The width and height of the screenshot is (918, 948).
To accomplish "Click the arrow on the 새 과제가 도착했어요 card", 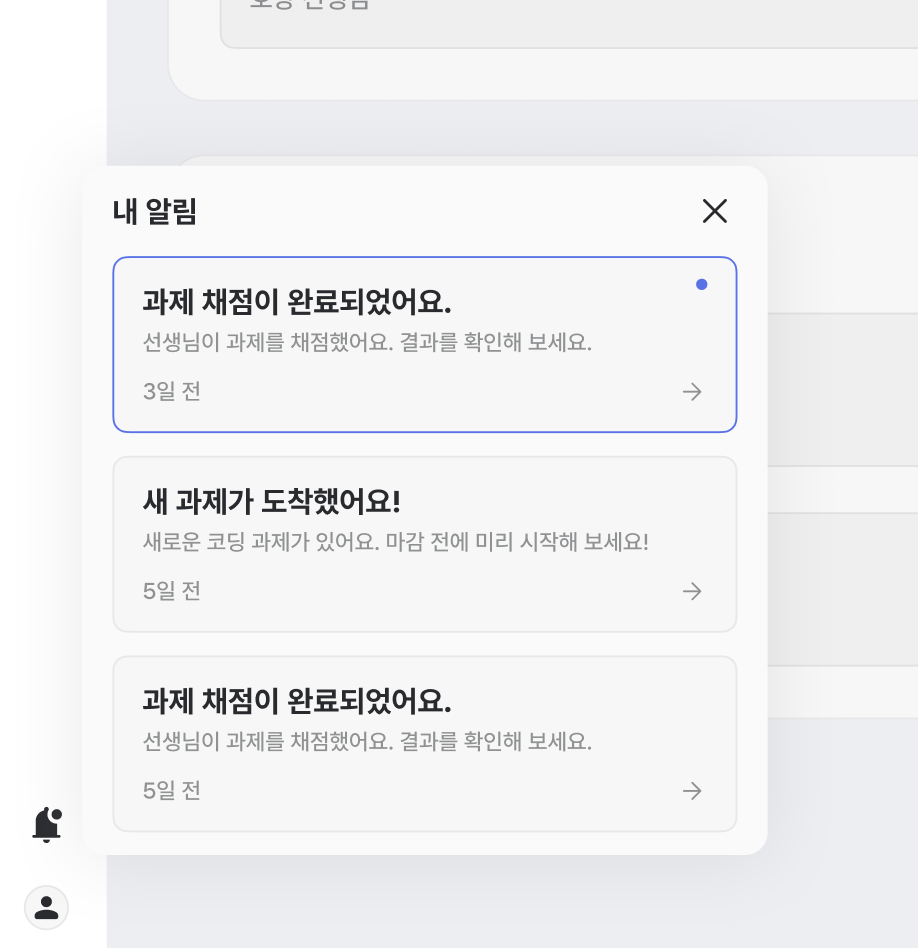I will point(692,591).
